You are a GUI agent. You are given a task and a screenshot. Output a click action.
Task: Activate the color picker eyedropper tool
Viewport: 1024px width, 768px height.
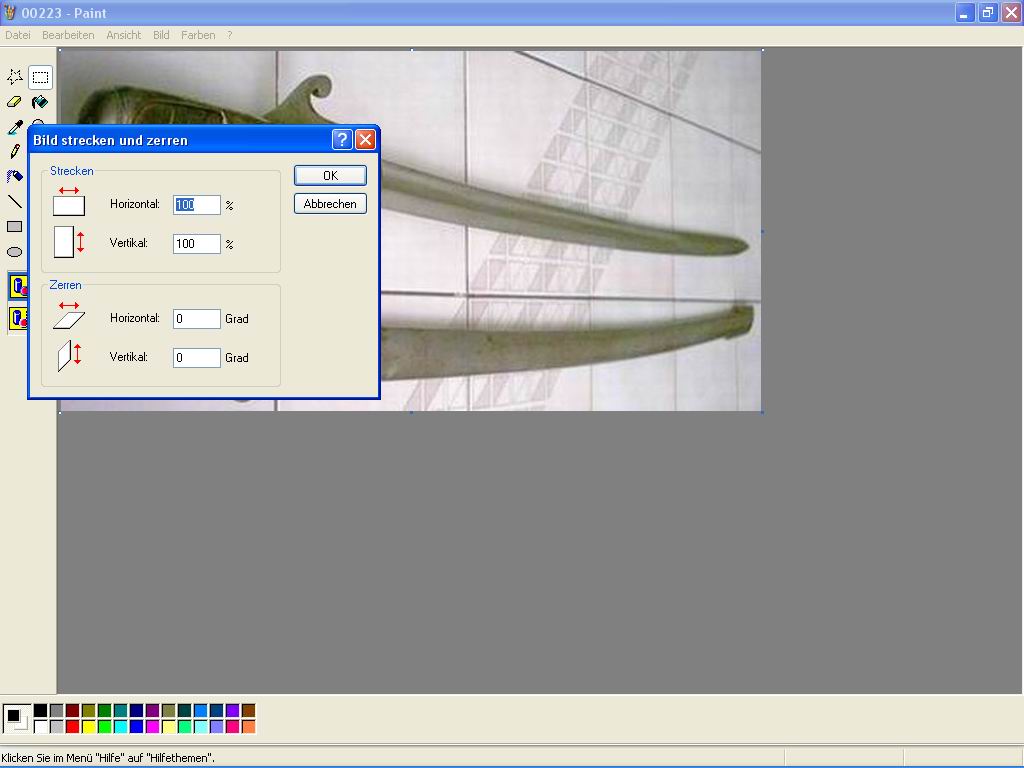point(15,127)
